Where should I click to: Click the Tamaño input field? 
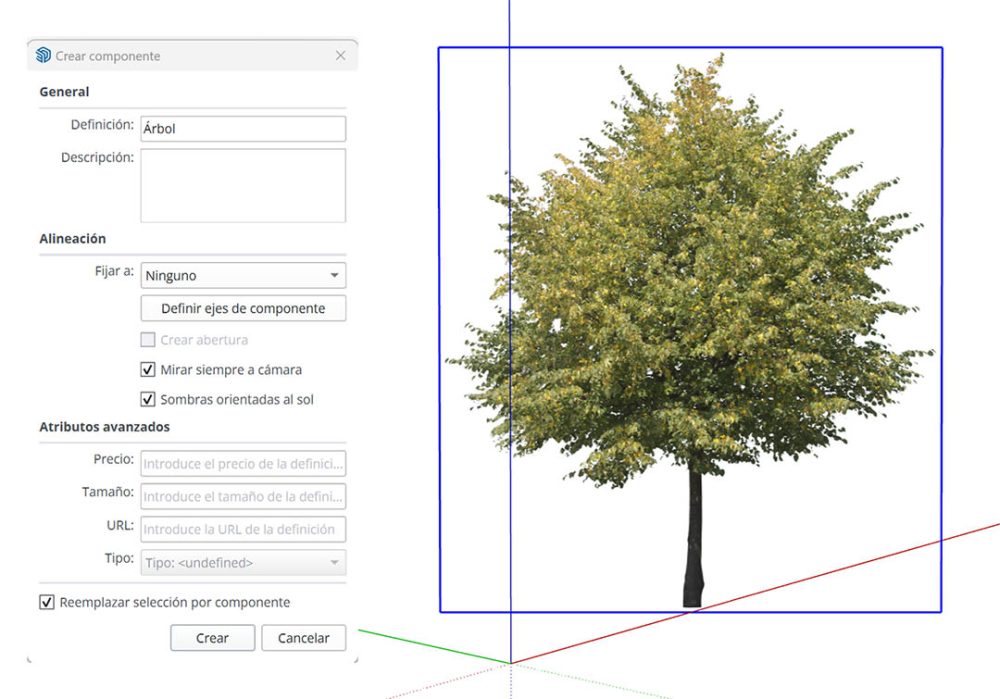click(x=243, y=496)
